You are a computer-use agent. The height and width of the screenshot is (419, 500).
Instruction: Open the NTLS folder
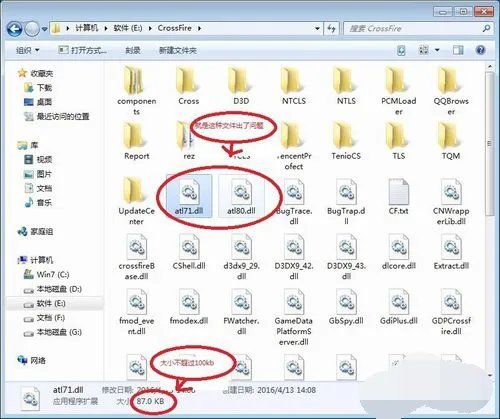coord(346,86)
